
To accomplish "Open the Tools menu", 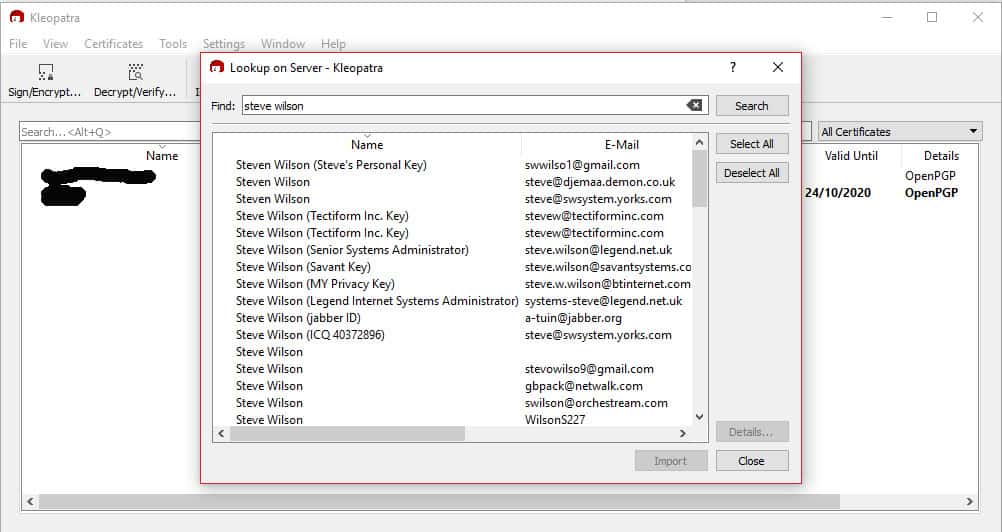I will pyautogui.click(x=173, y=43).
